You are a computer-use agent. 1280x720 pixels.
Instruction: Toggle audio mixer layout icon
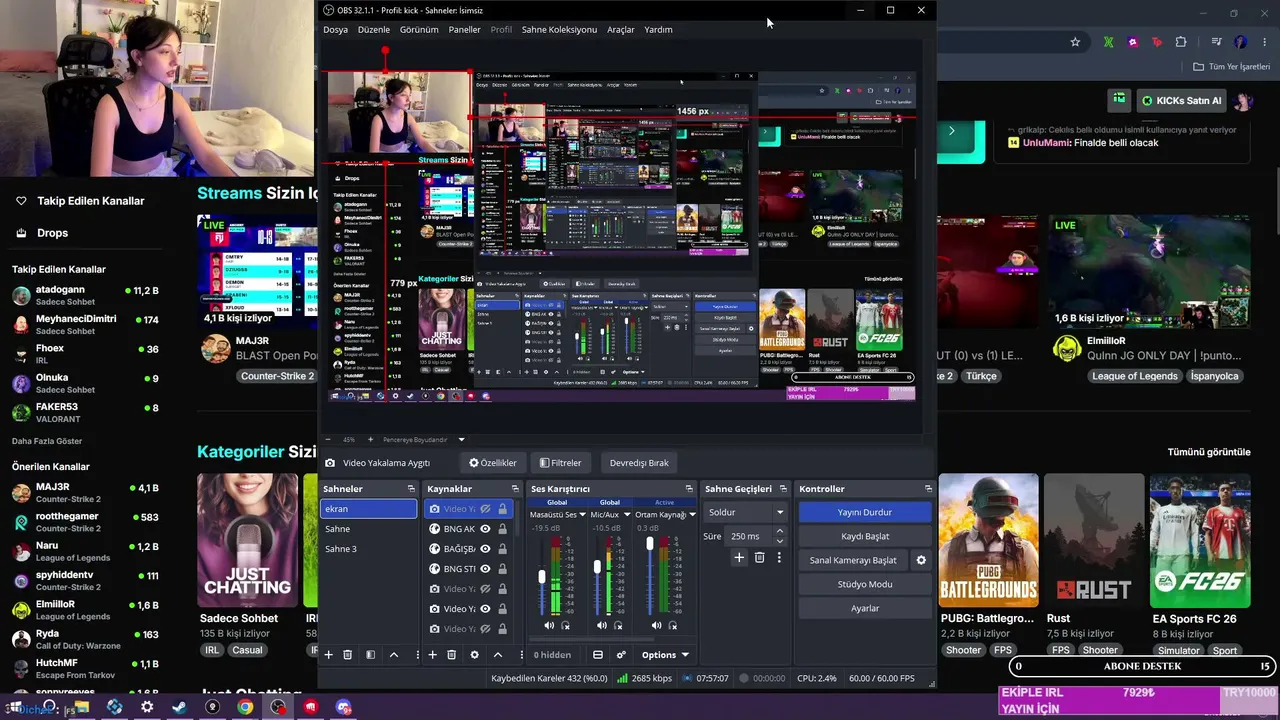pos(598,655)
